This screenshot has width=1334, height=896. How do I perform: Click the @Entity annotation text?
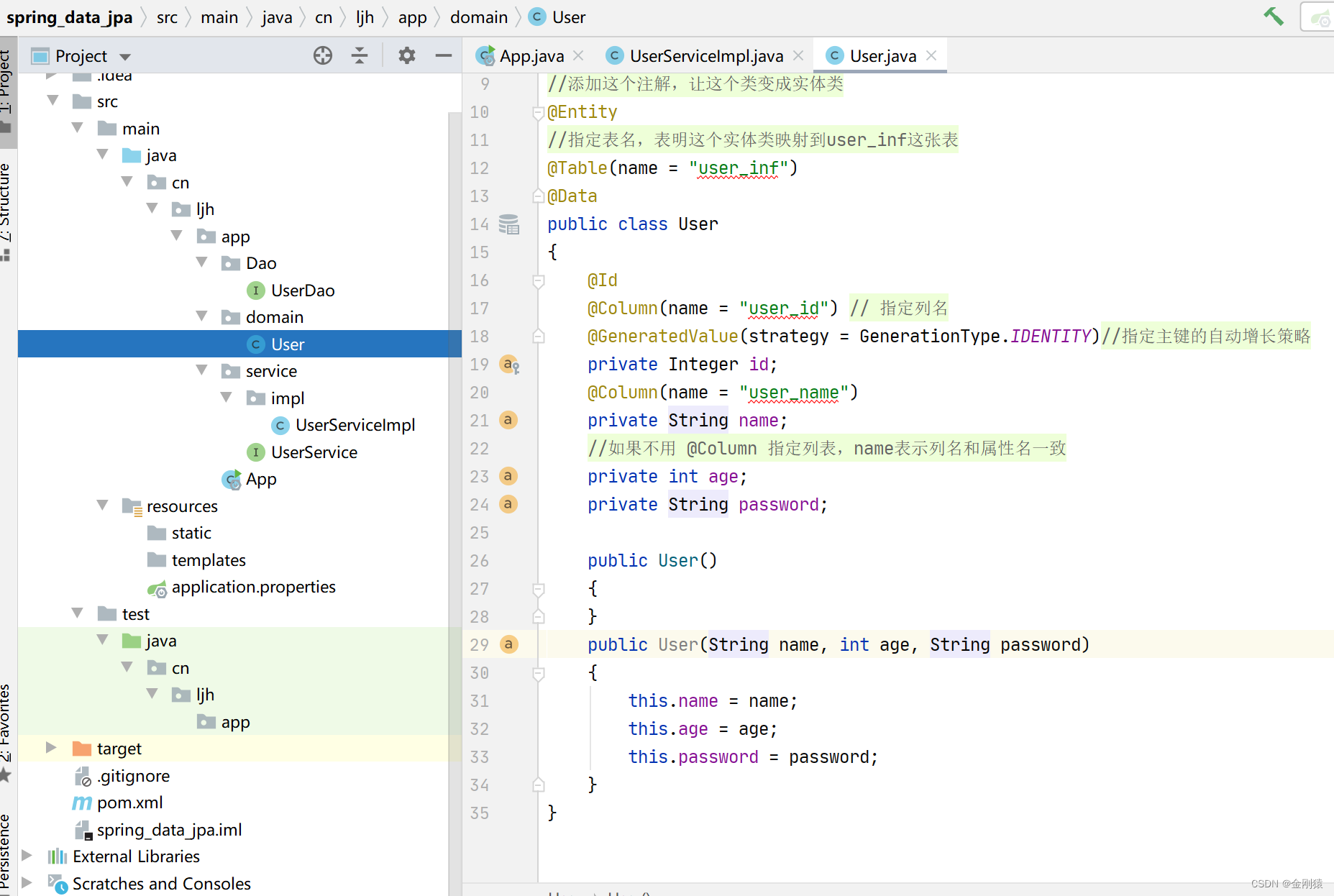coord(582,112)
